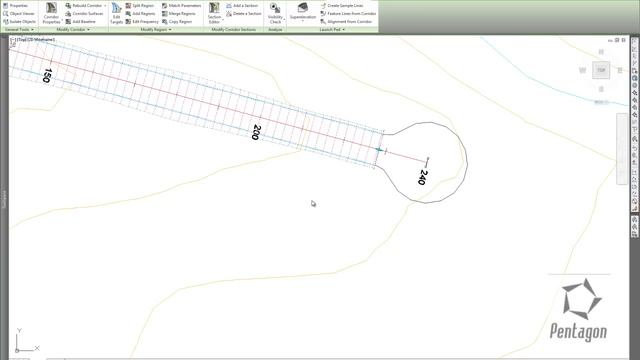
Task: Click the Analyze panel title
Action: pyautogui.click(x=275, y=30)
